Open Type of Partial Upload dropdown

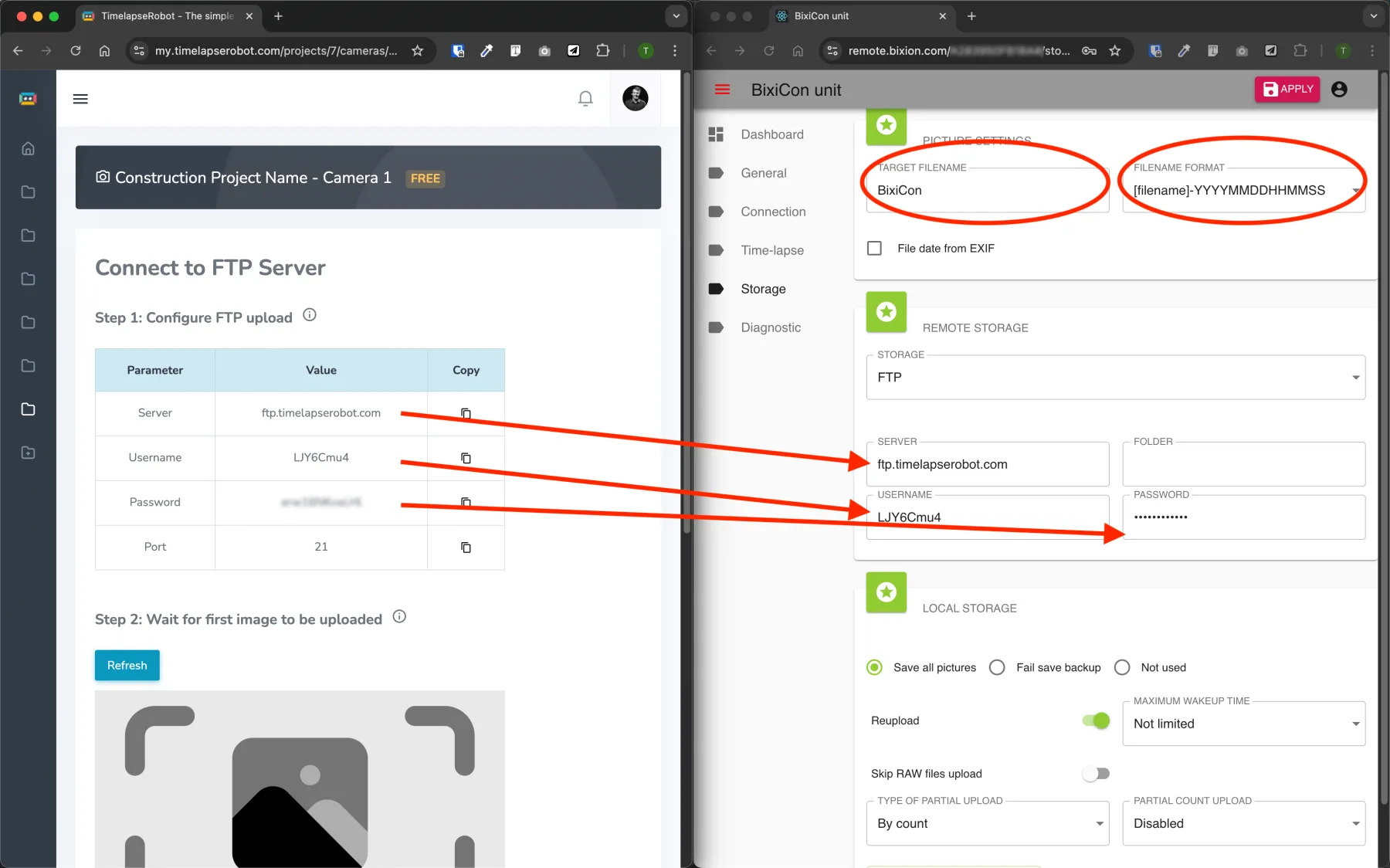click(988, 823)
